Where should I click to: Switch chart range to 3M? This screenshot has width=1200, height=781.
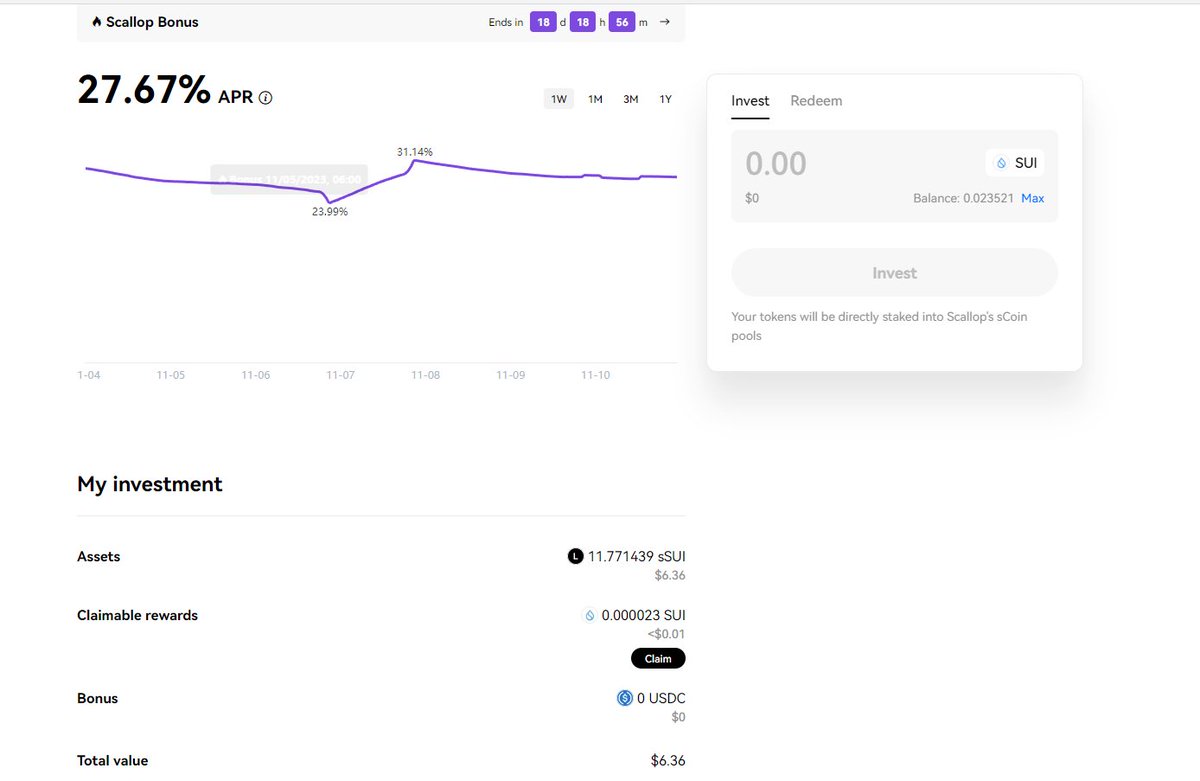coord(630,99)
